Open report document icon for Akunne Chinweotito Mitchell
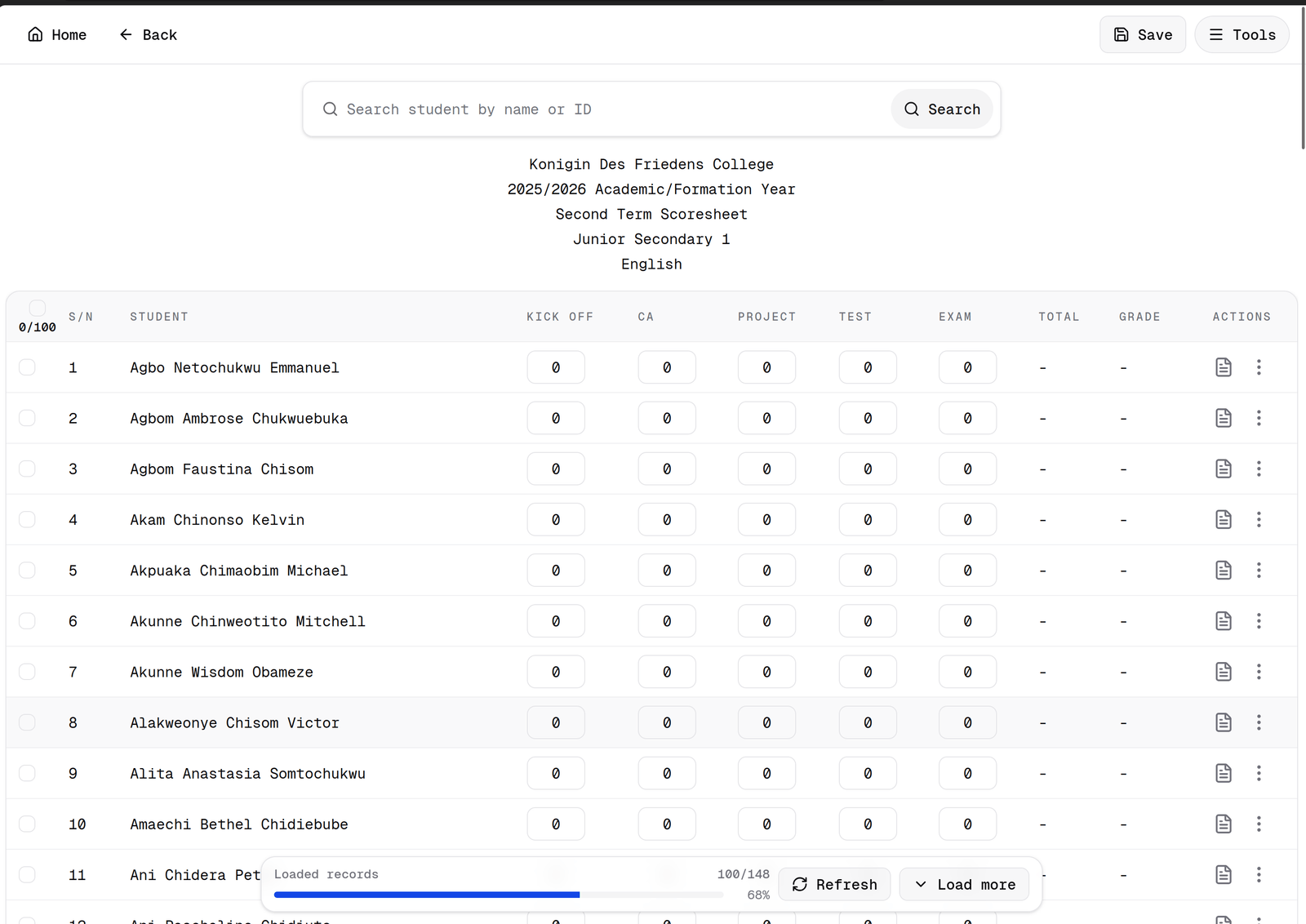The image size is (1306, 924). 1223,621
